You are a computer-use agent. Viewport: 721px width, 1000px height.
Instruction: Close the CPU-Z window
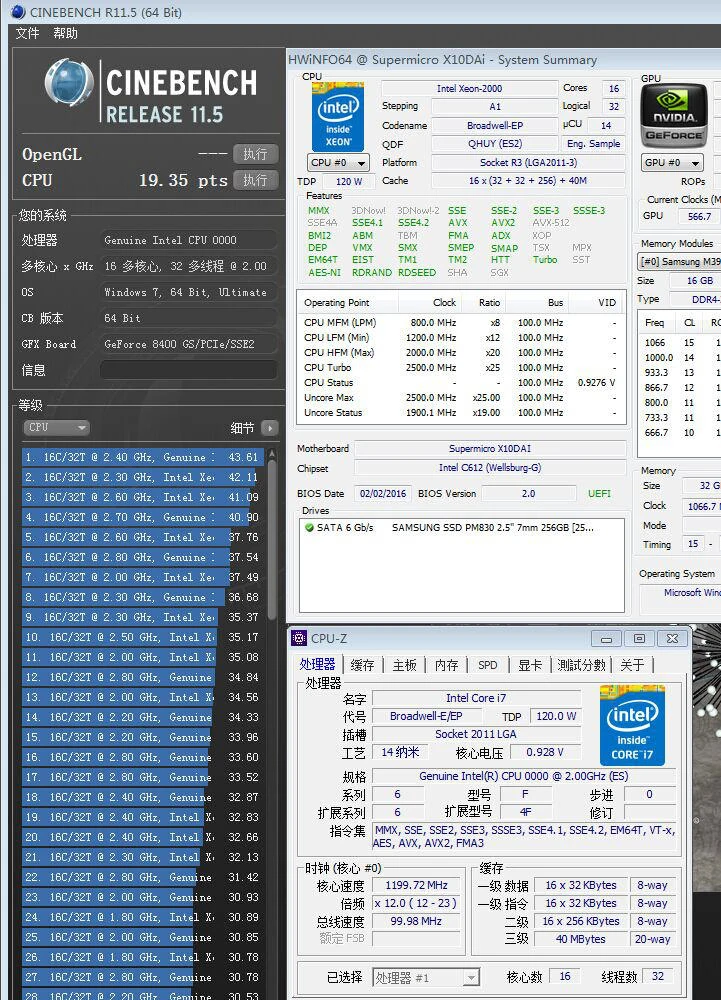point(672,638)
